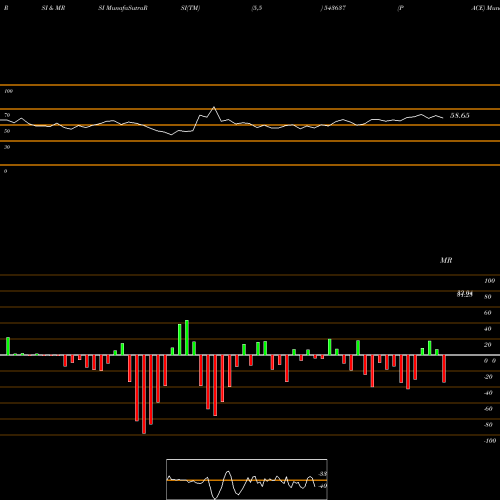Select the deepest red histogram bar
Image resolution: width=500 pixels, height=500 pixels.
point(144,394)
